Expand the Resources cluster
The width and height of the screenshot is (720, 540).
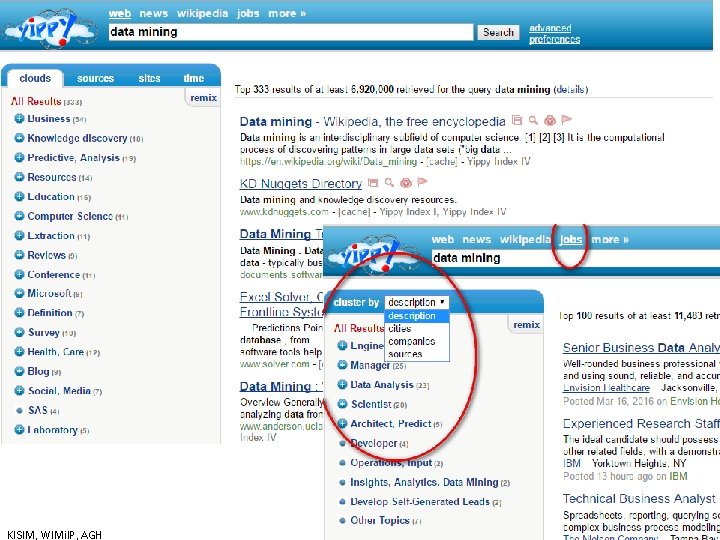tap(19, 177)
